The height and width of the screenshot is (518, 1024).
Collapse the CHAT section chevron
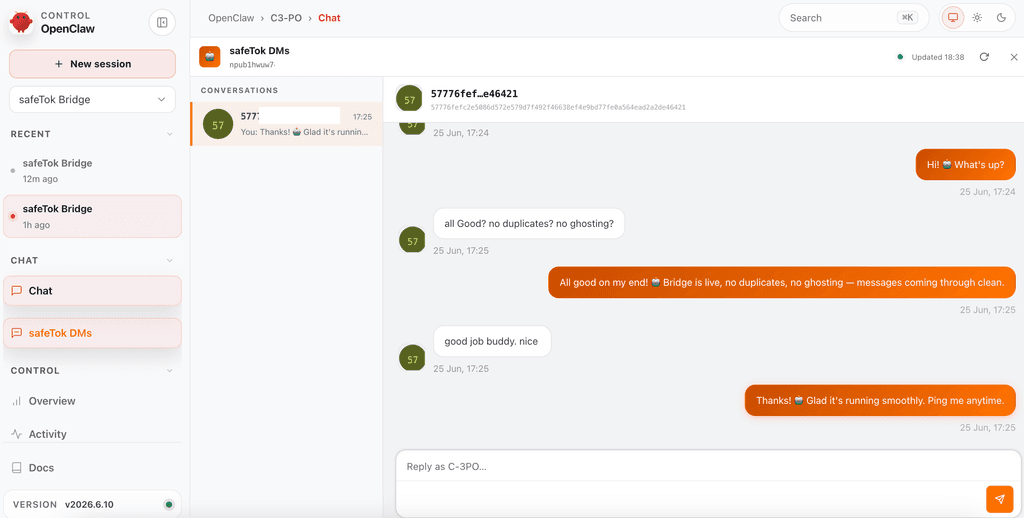pyautogui.click(x=170, y=261)
